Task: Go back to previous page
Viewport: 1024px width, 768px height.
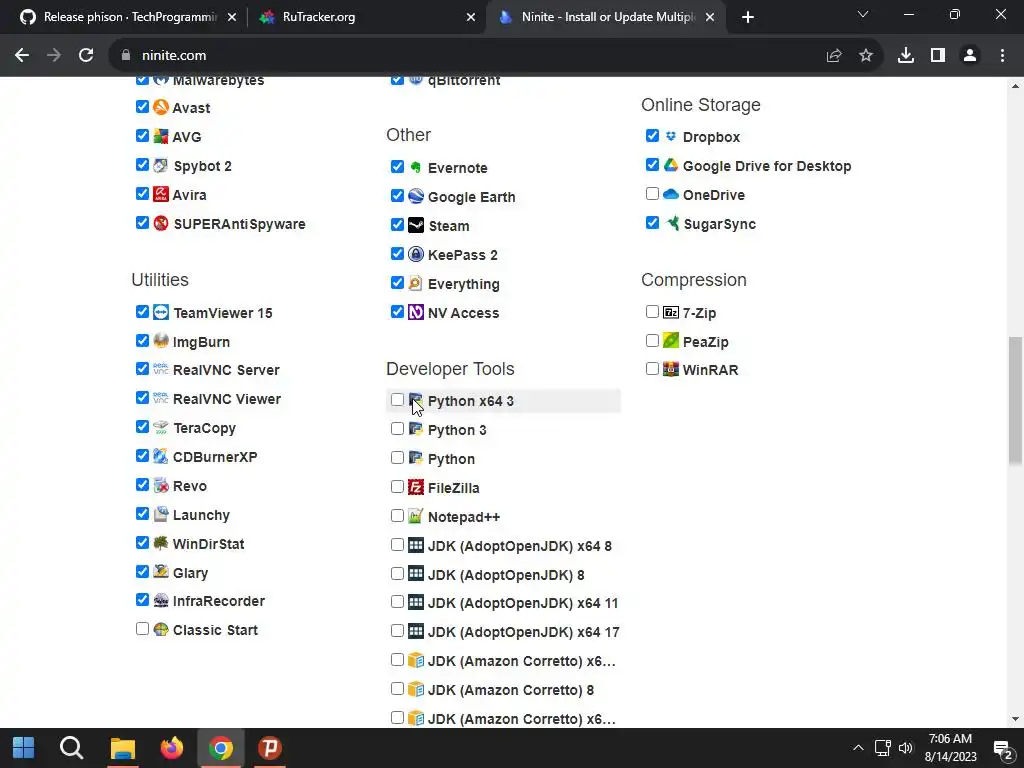Action: point(22,56)
